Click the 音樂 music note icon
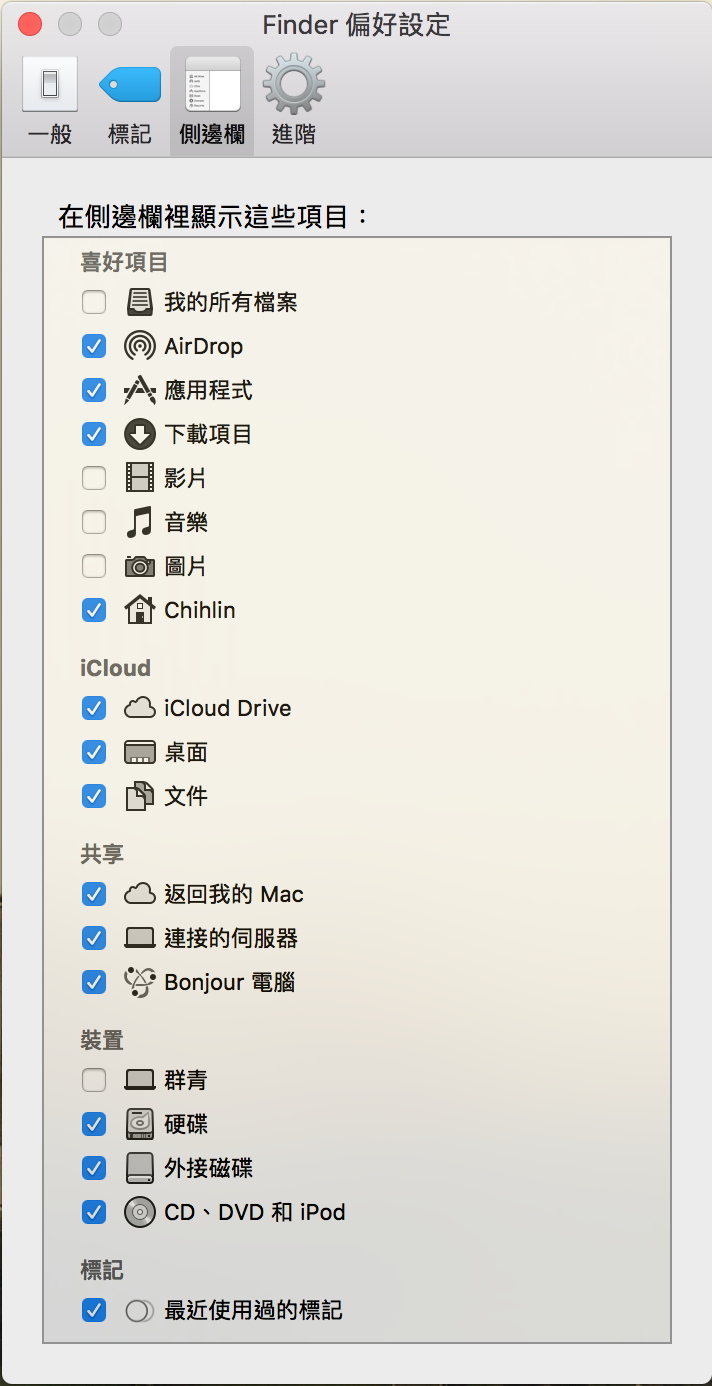 [140, 522]
